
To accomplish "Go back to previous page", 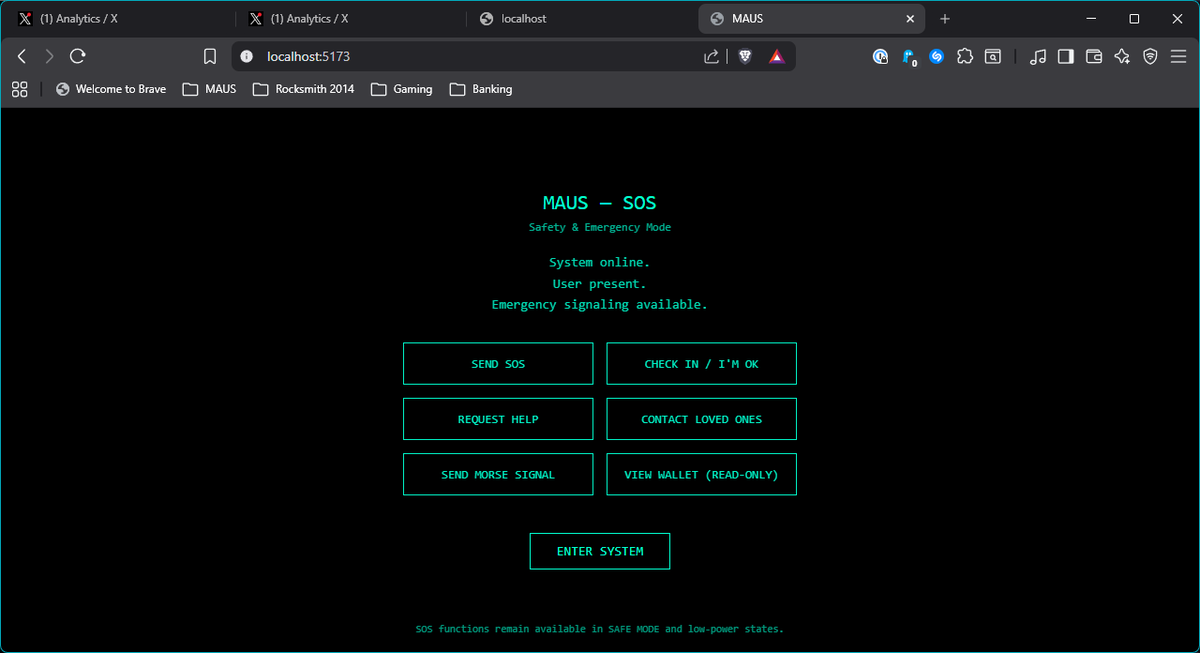I will 22,57.
